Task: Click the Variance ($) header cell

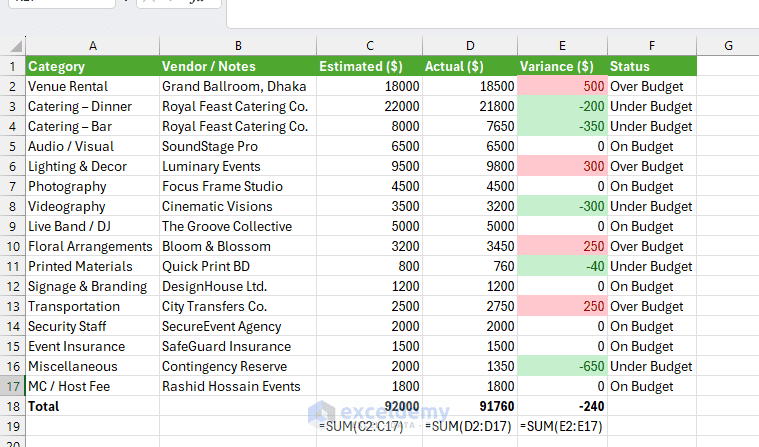Action: pos(562,66)
